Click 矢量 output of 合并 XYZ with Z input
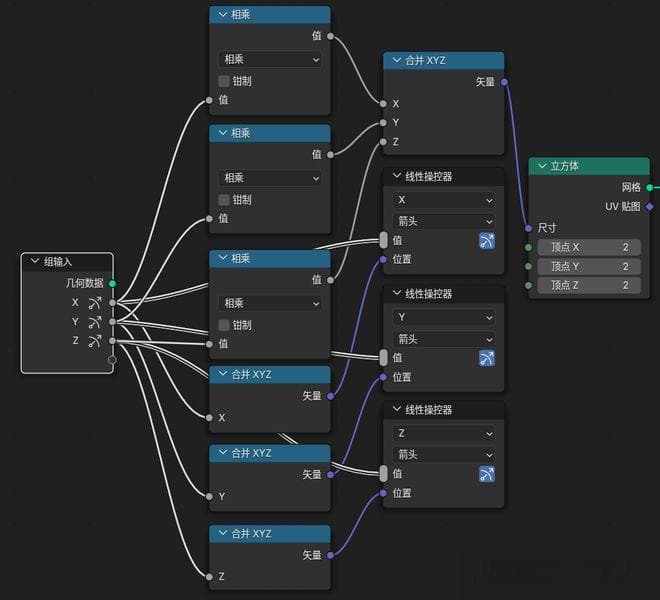This screenshot has height=600, width=660. click(330, 555)
